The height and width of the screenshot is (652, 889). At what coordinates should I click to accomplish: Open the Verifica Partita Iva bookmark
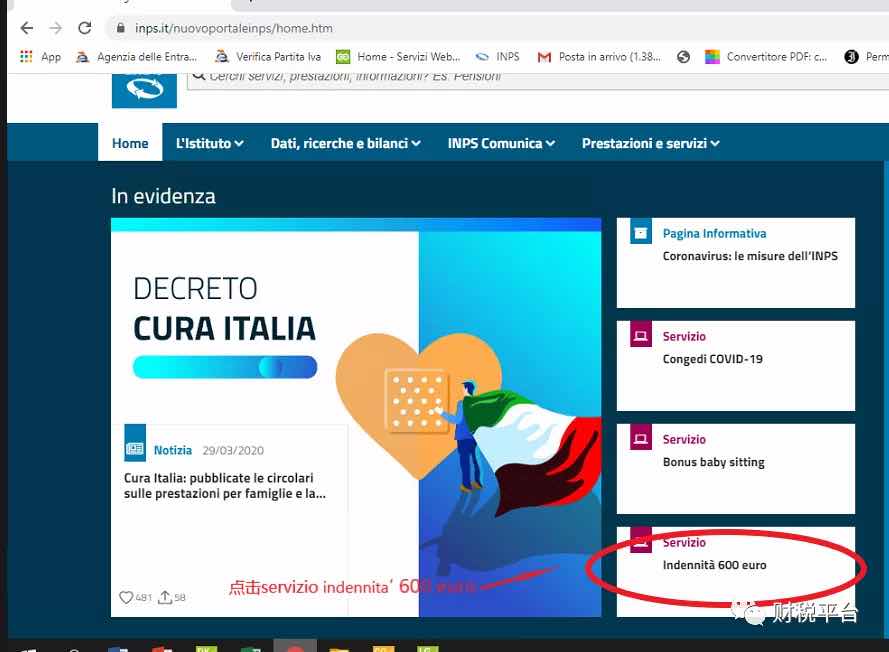(268, 57)
